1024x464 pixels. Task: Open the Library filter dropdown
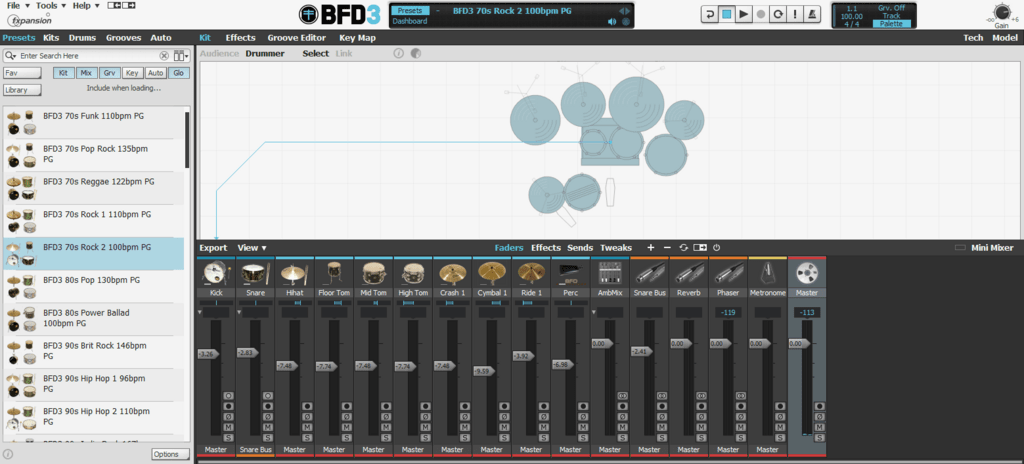pyautogui.click(x=22, y=90)
